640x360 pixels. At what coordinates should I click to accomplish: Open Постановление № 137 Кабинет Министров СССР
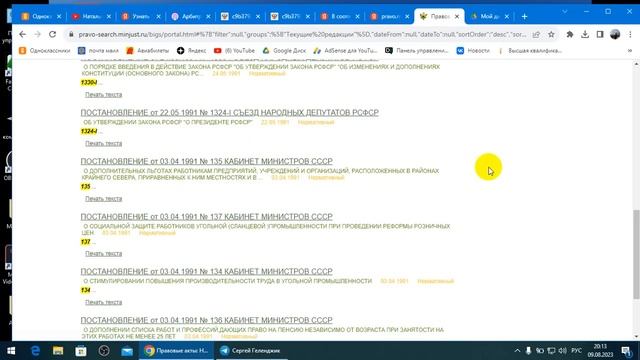pyautogui.click(x=207, y=216)
